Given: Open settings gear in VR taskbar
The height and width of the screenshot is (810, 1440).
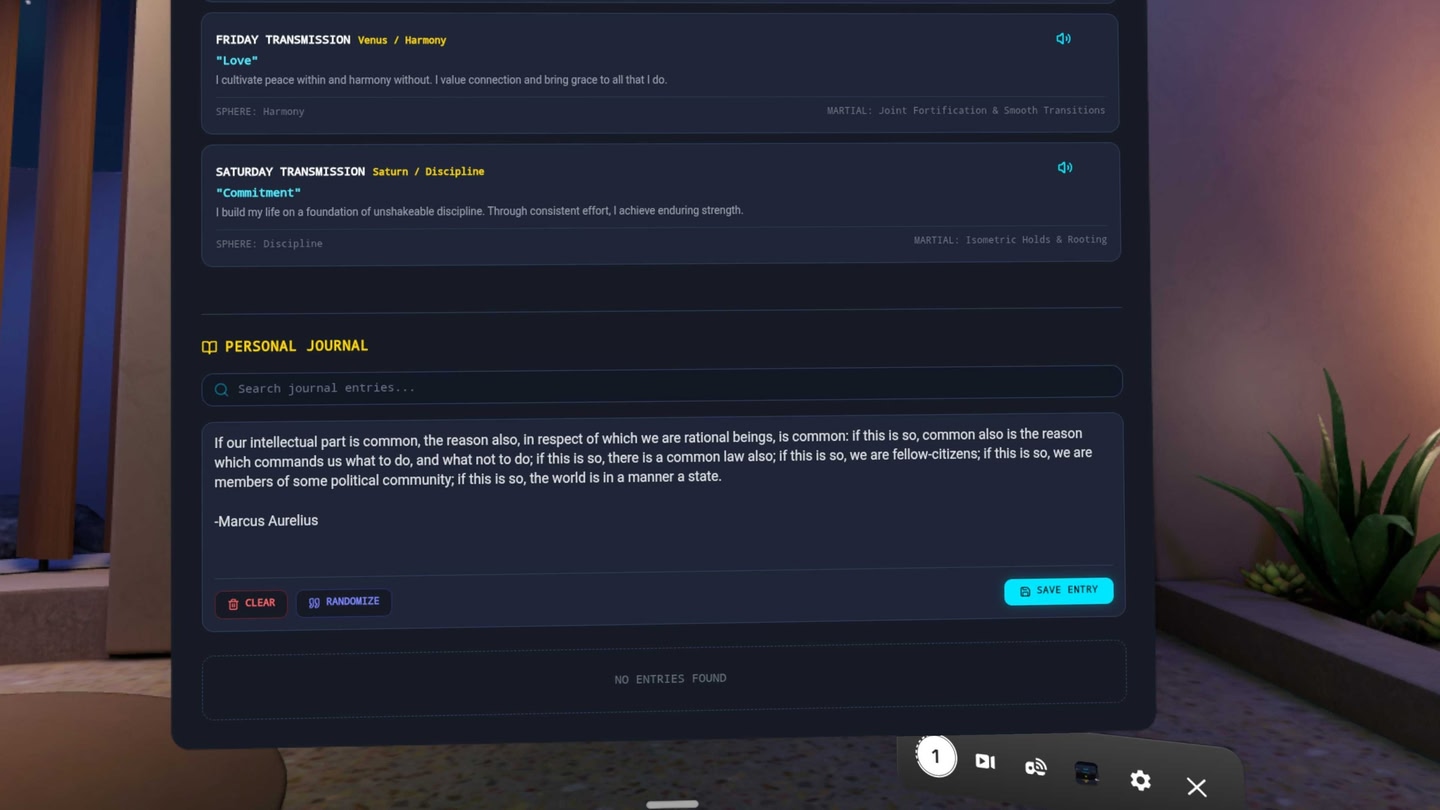Looking at the screenshot, I should click(1140, 780).
